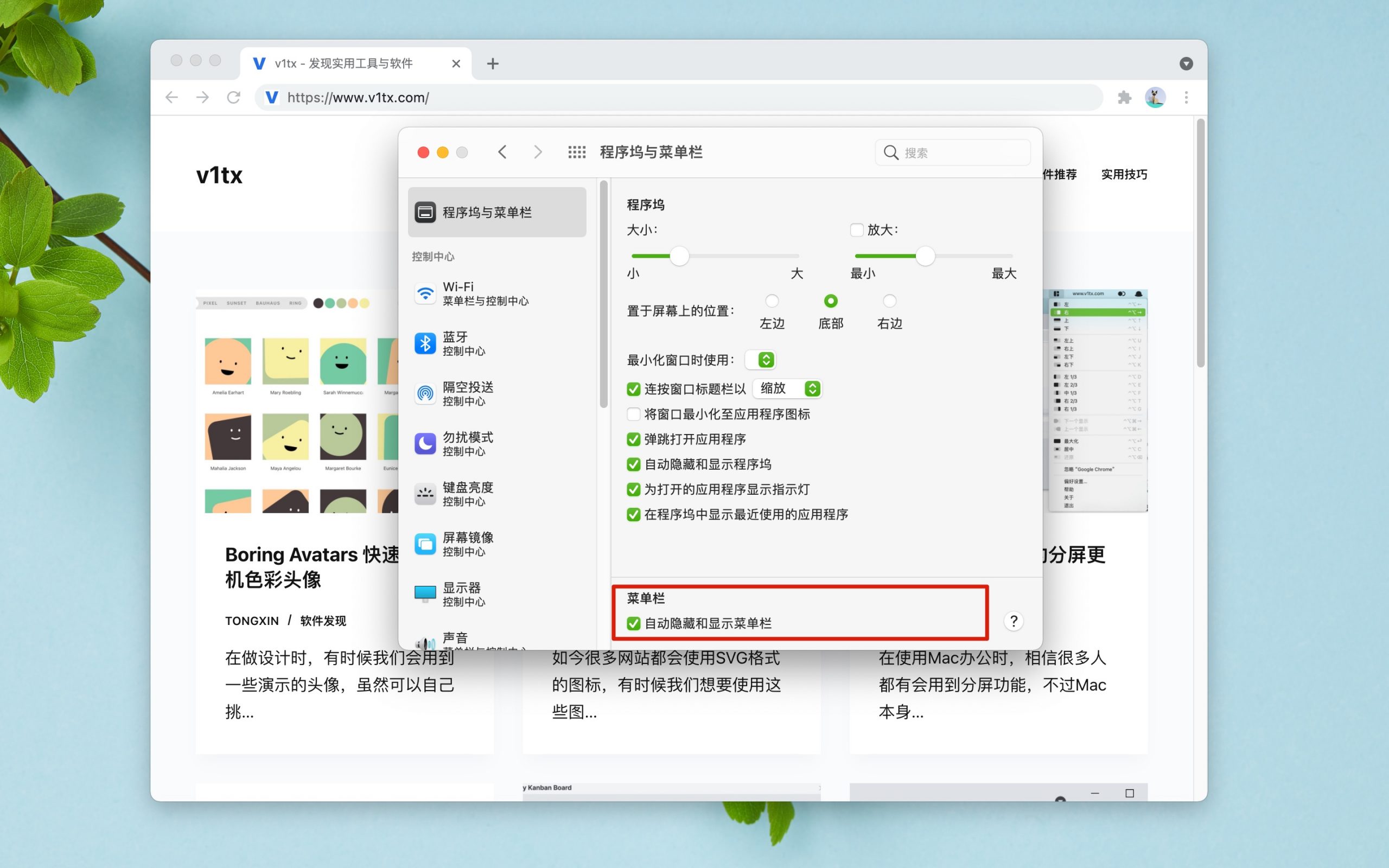Screen dimensions: 1389x868
Task: Open the Show All preferences grid icon
Action: [576, 151]
